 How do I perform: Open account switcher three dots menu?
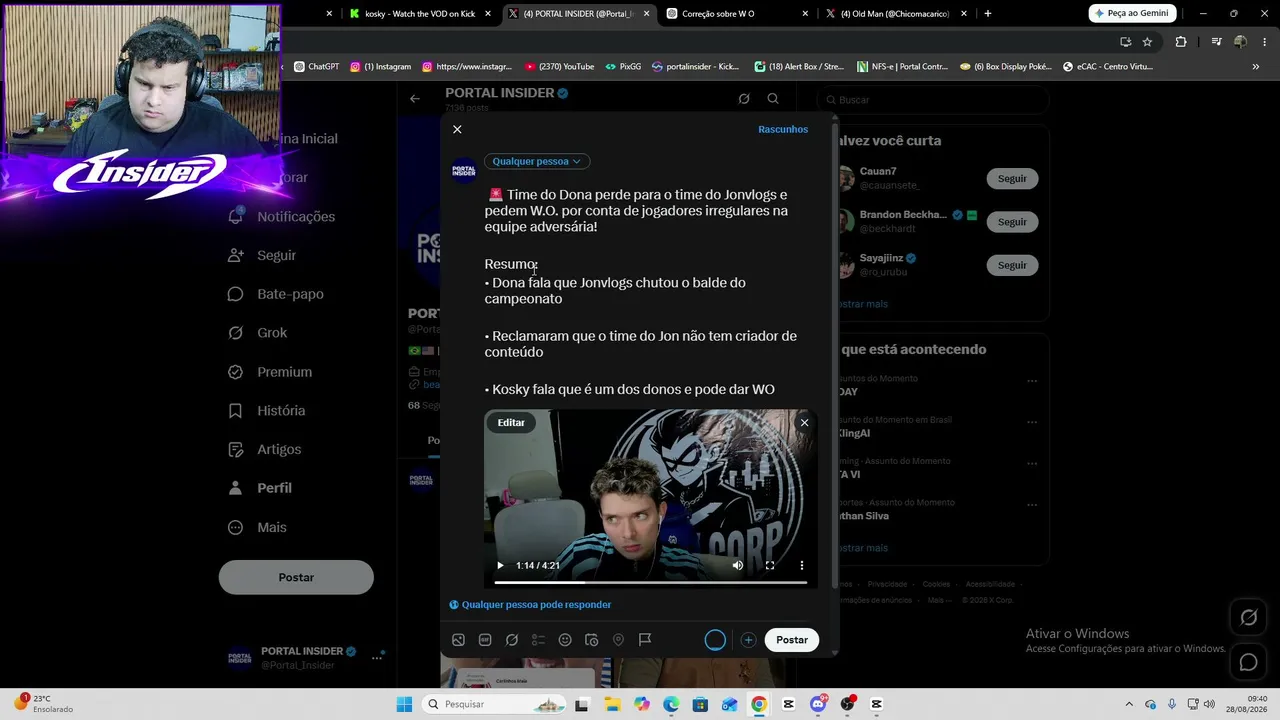[377, 657]
